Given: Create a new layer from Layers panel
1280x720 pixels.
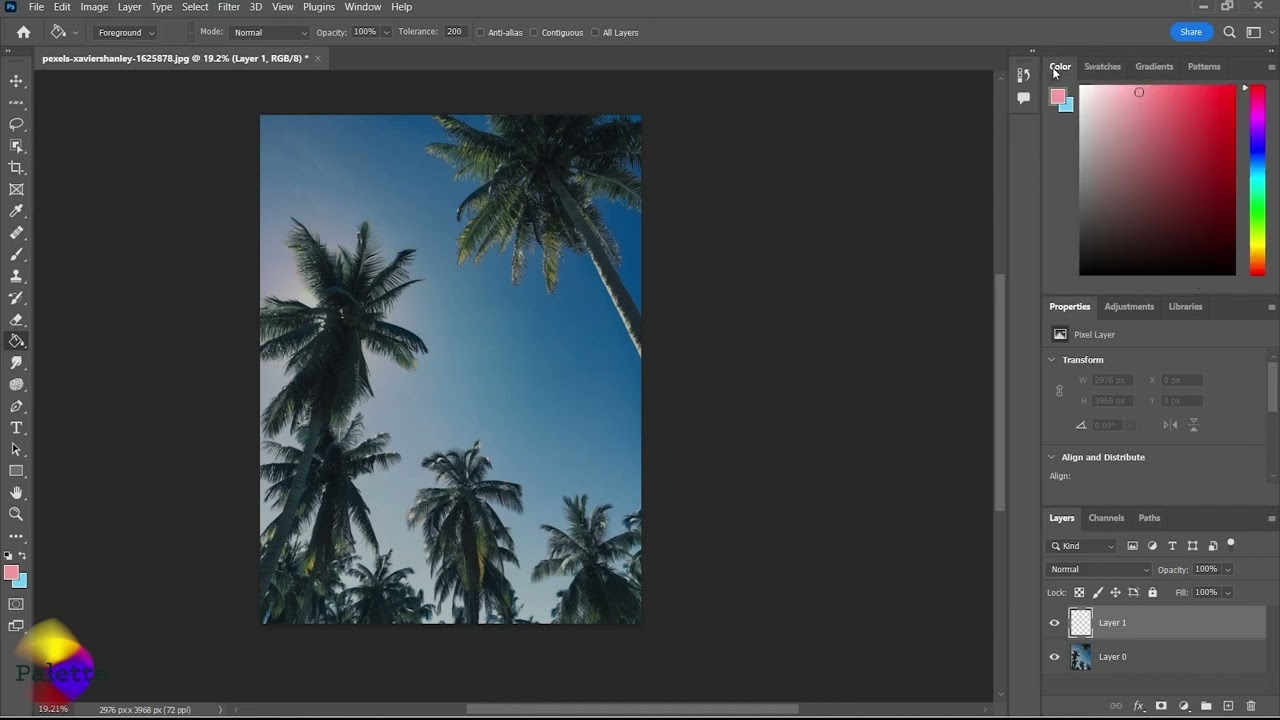Looking at the screenshot, I should click(x=1228, y=706).
